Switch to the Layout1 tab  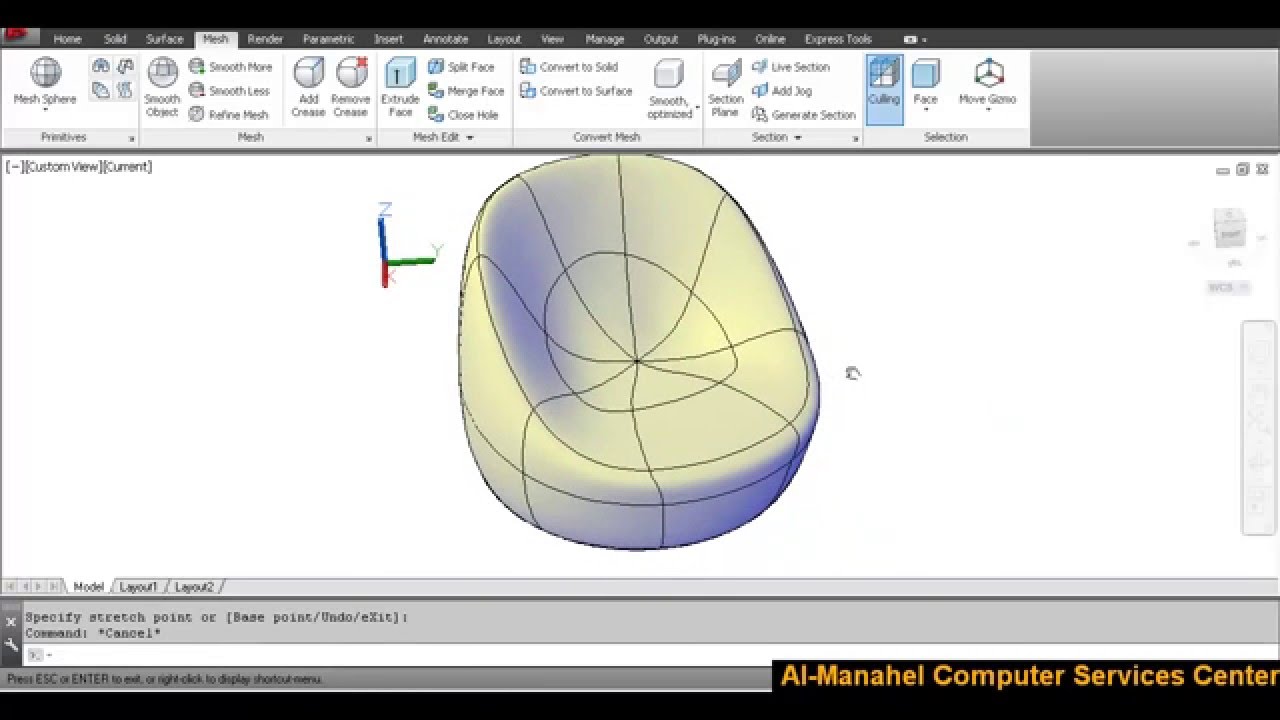[139, 587]
